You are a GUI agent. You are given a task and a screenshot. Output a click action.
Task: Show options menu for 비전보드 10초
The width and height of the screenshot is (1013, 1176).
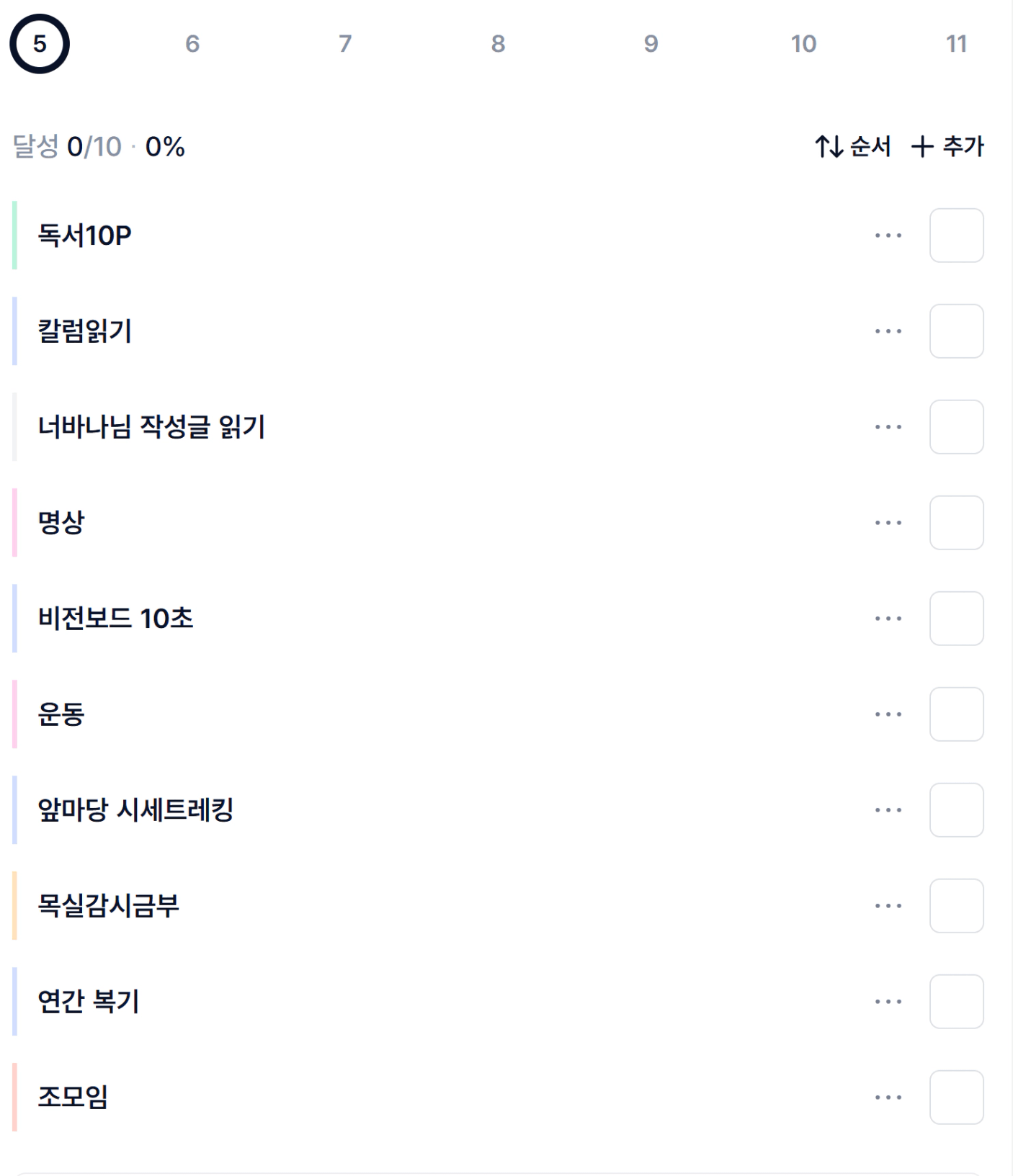888,619
